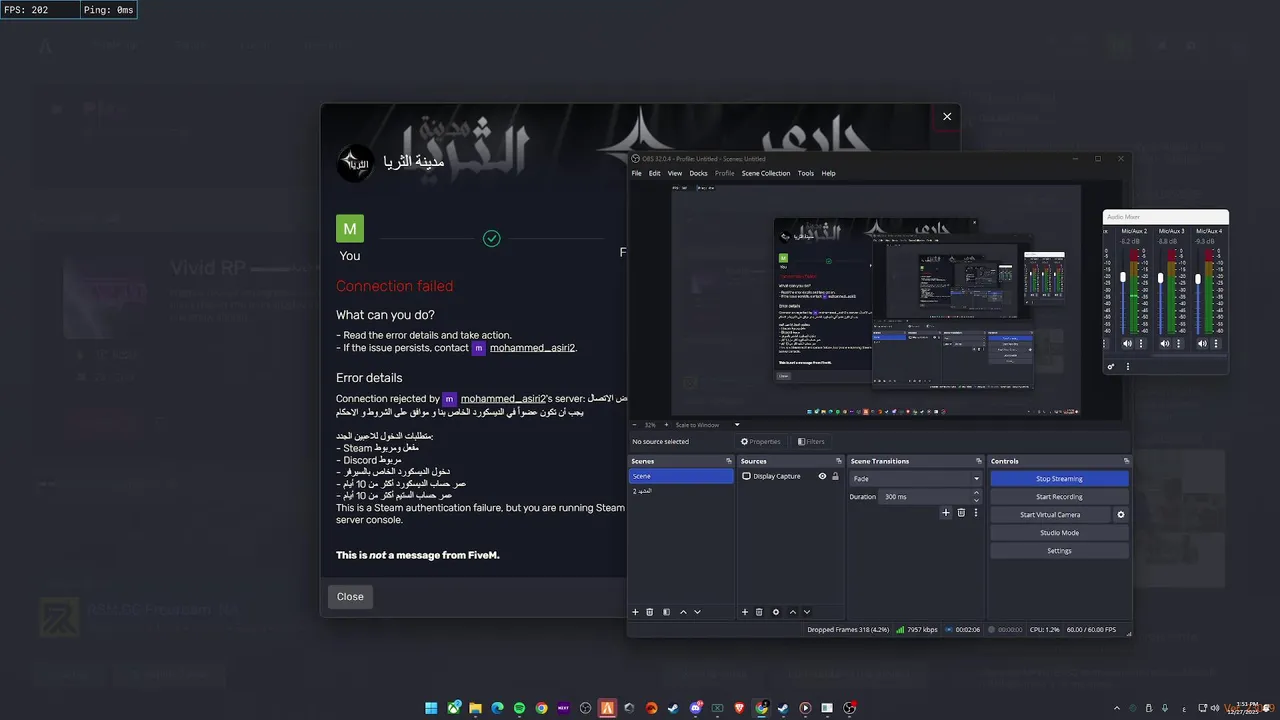This screenshot has height=720, width=1280.
Task: Open OBS Docks menu
Action: click(x=698, y=173)
